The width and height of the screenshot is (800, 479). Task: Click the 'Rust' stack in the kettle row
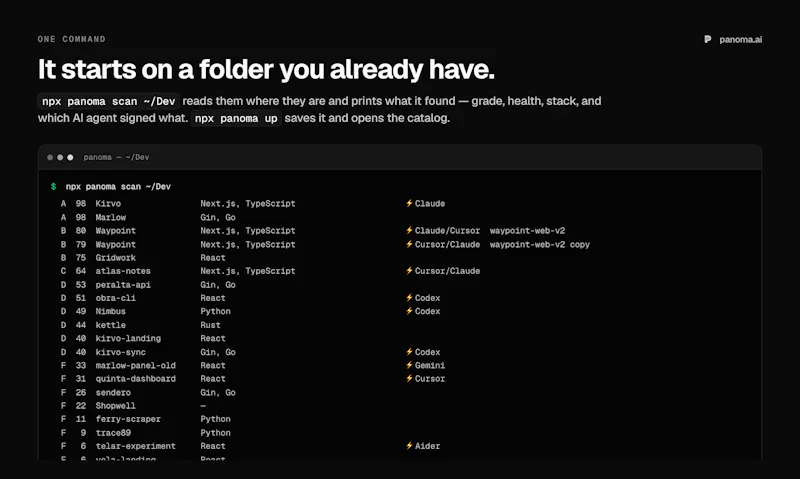(x=210, y=325)
